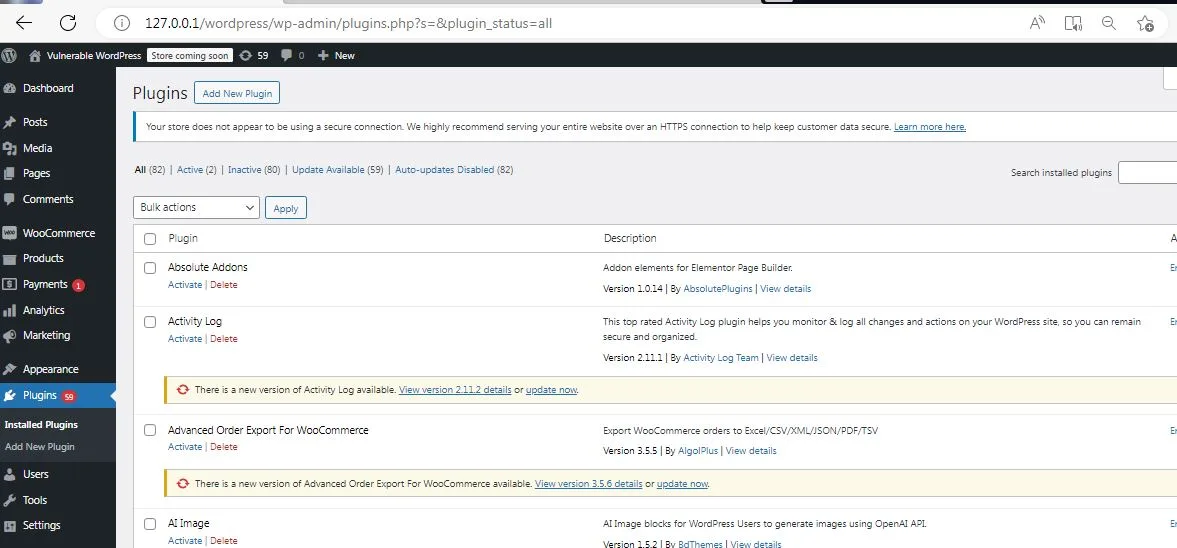Click the browser zoom out magnifier icon
Screen dimensions: 1177x548
coord(1108,23)
